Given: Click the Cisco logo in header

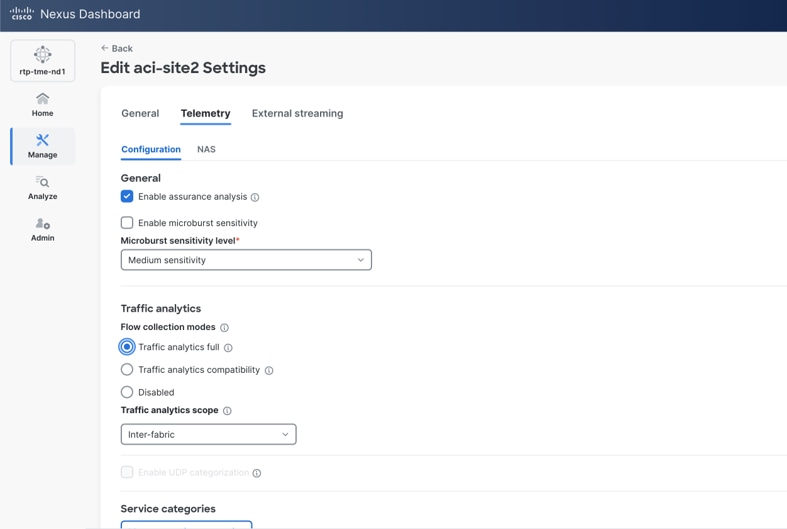Looking at the screenshot, I should (22, 14).
